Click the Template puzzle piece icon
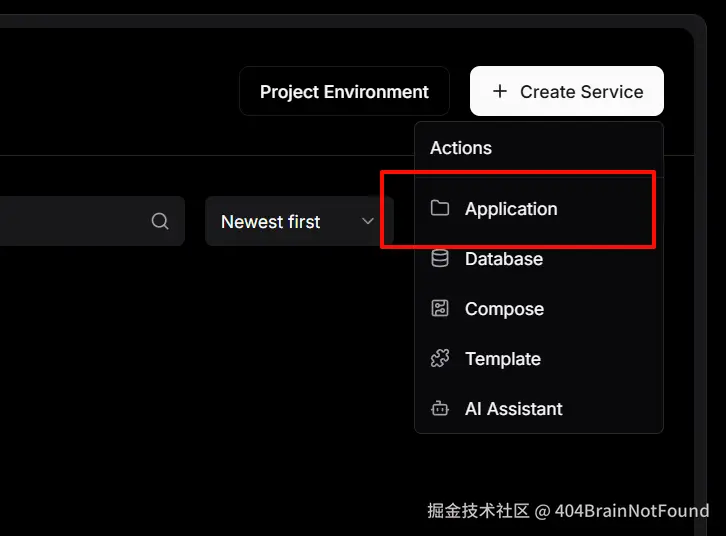Screen dimensions: 726x536 [440, 359]
